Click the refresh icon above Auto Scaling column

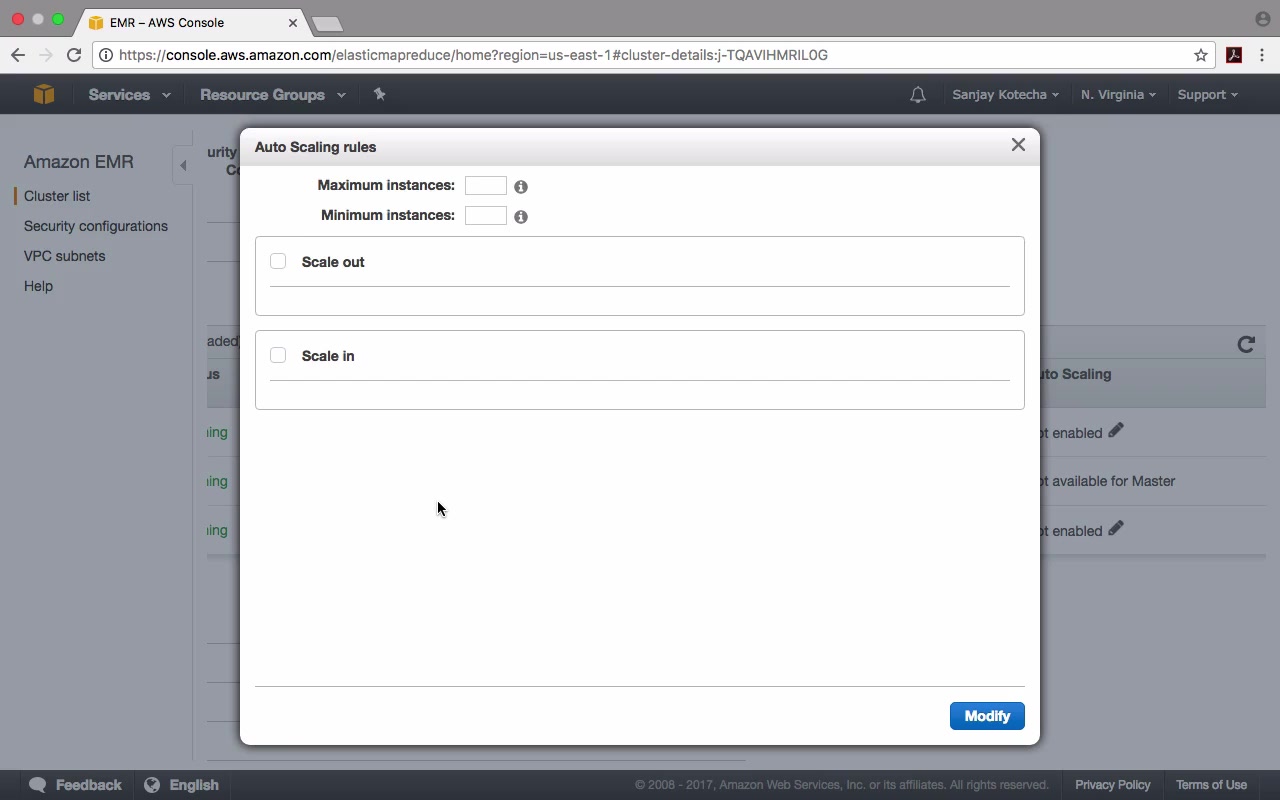pyautogui.click(x=1246, y=344)
